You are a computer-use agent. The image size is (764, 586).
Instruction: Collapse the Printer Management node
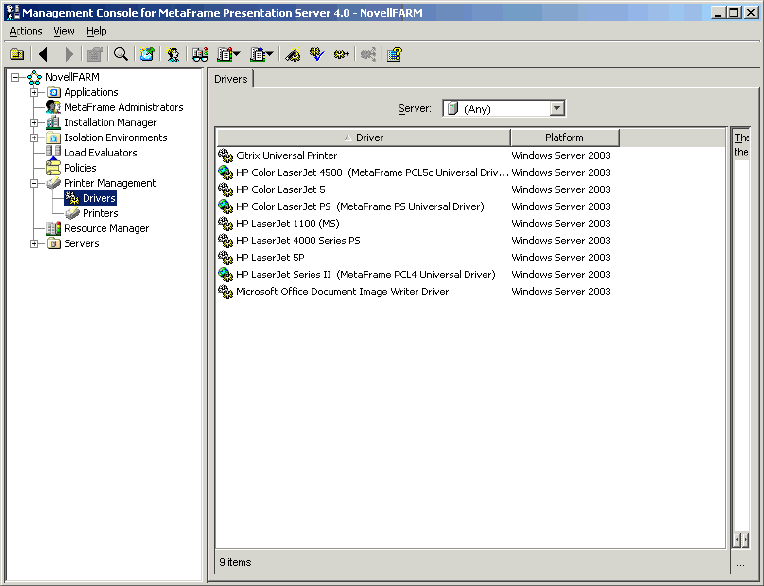click(34, 183)
